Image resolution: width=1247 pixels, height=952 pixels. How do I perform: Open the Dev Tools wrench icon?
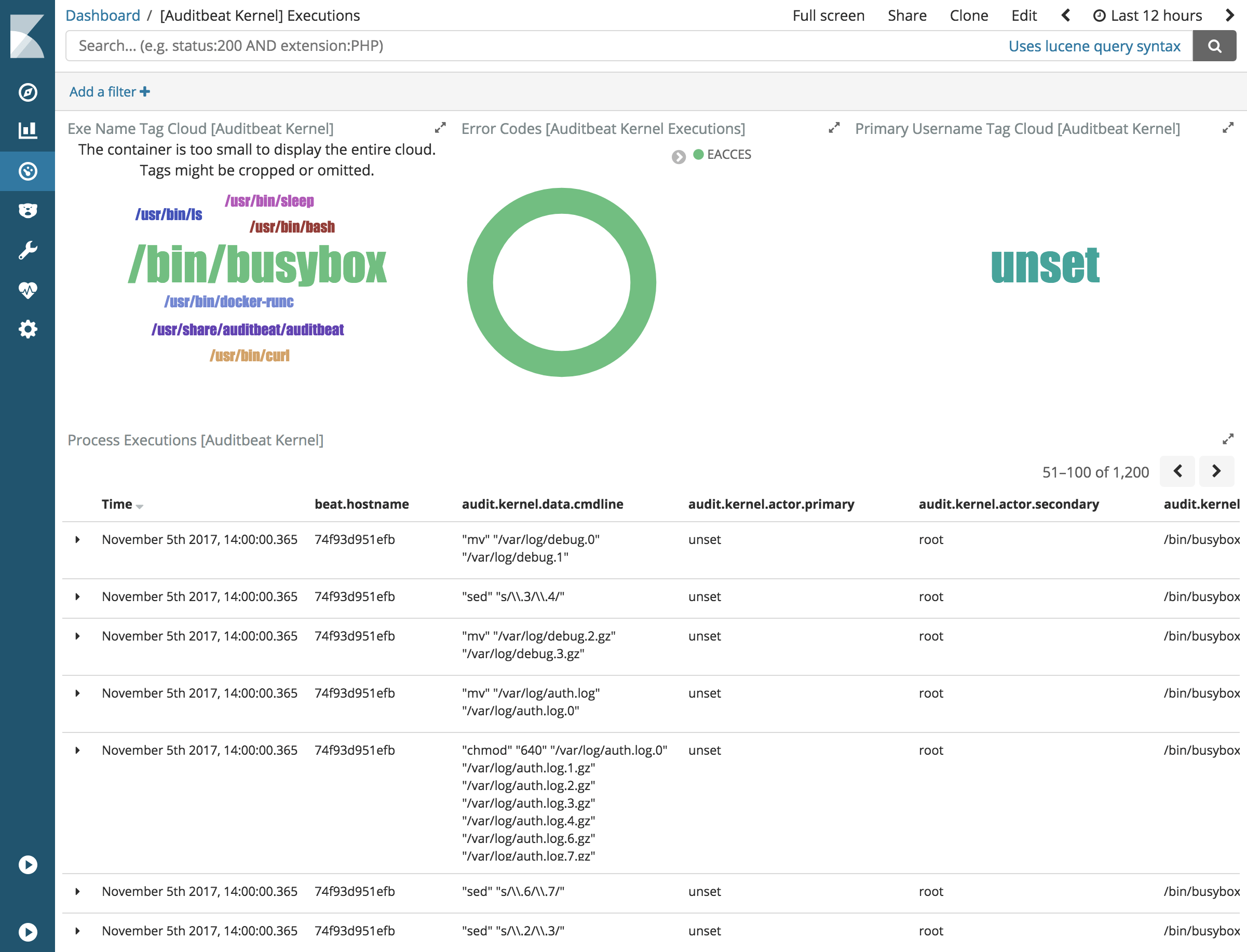coord(28,250)
